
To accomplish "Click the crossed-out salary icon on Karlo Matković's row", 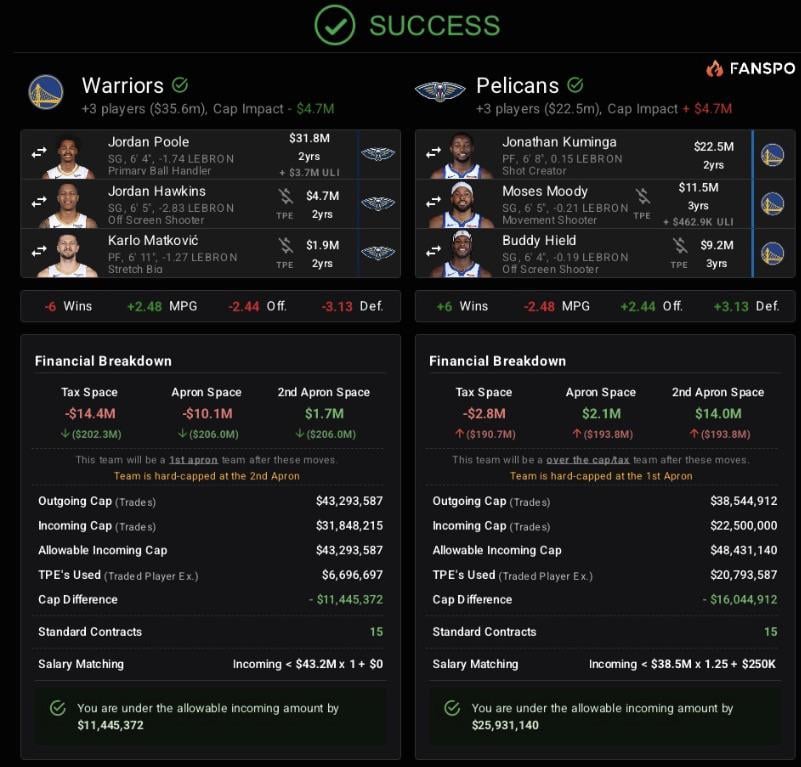I will point(286,246).
